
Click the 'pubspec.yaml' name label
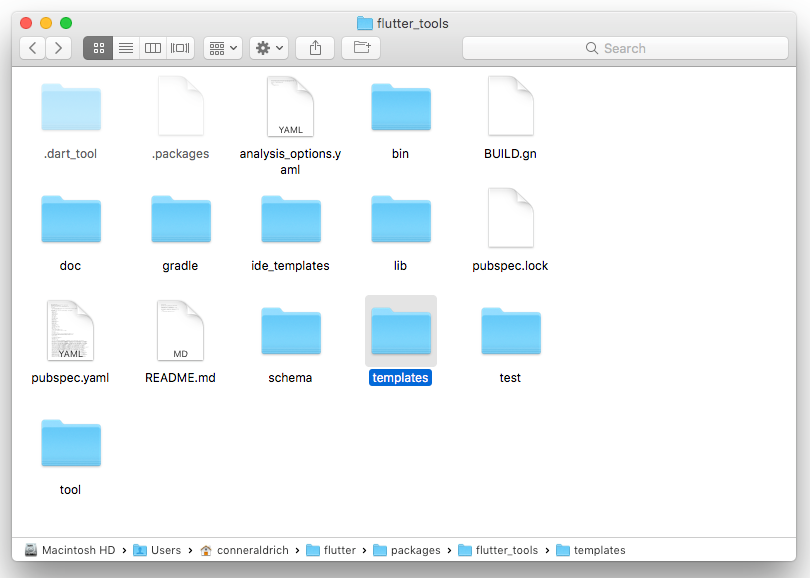tap(70, 378)
